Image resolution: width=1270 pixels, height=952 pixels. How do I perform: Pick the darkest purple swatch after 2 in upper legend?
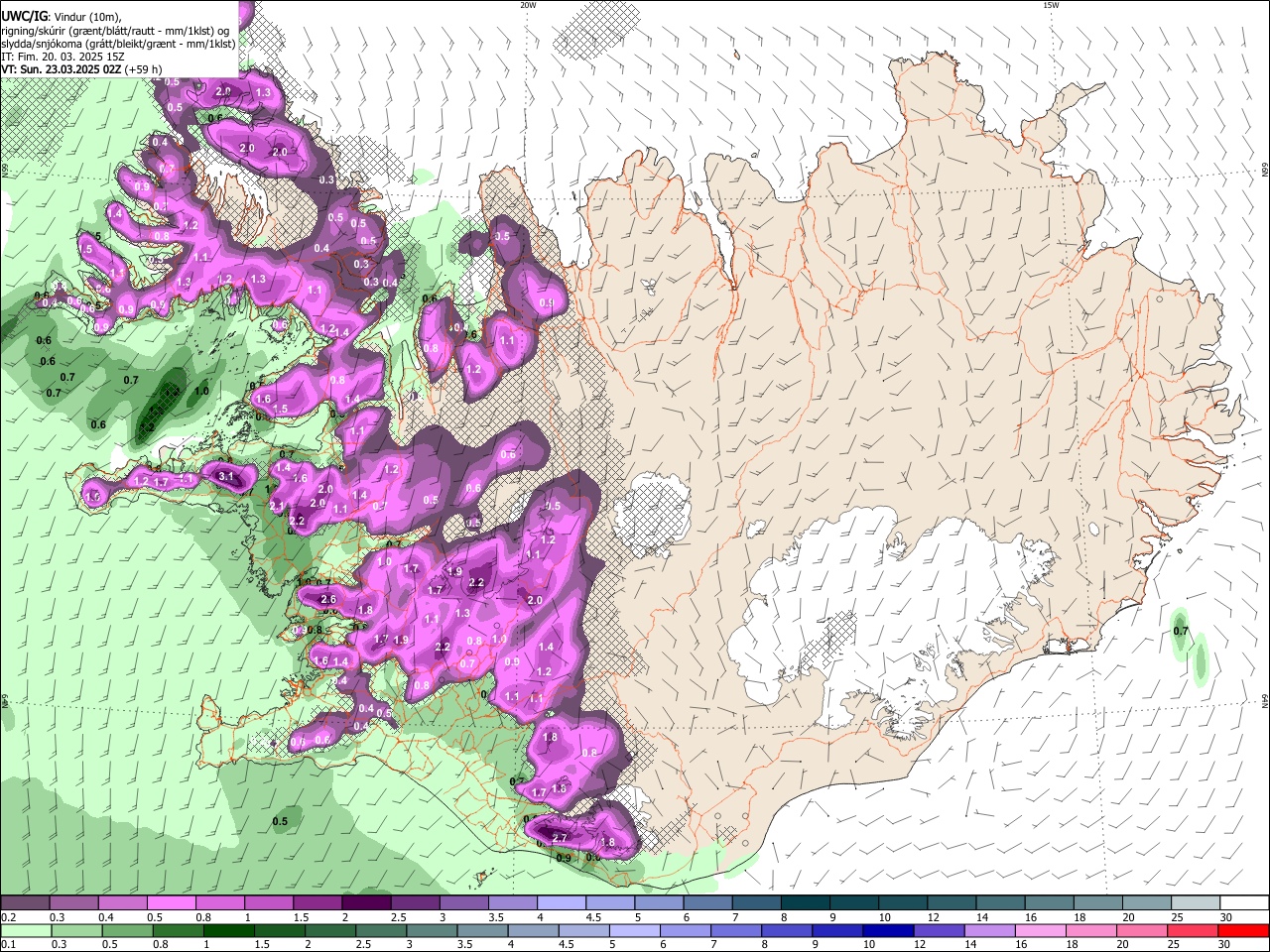366,903
